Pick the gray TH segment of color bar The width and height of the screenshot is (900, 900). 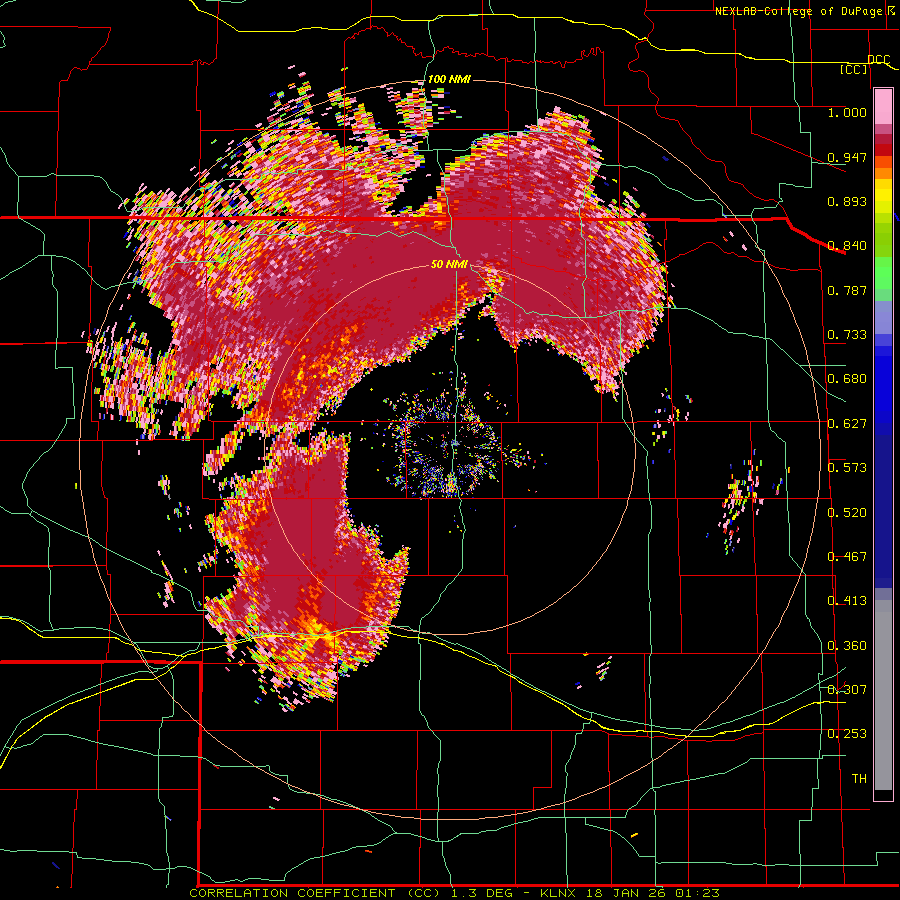coord(883,695)
